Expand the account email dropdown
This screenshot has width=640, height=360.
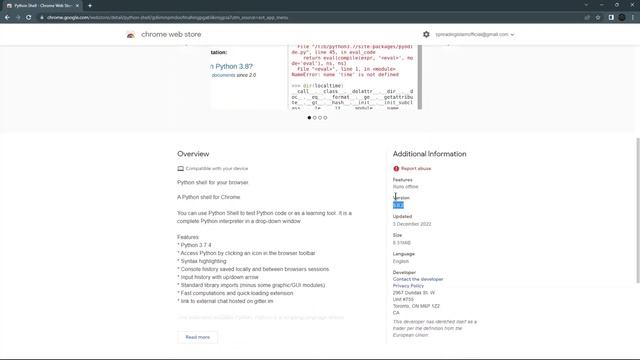pyautogui.click(x=474, y=35)
